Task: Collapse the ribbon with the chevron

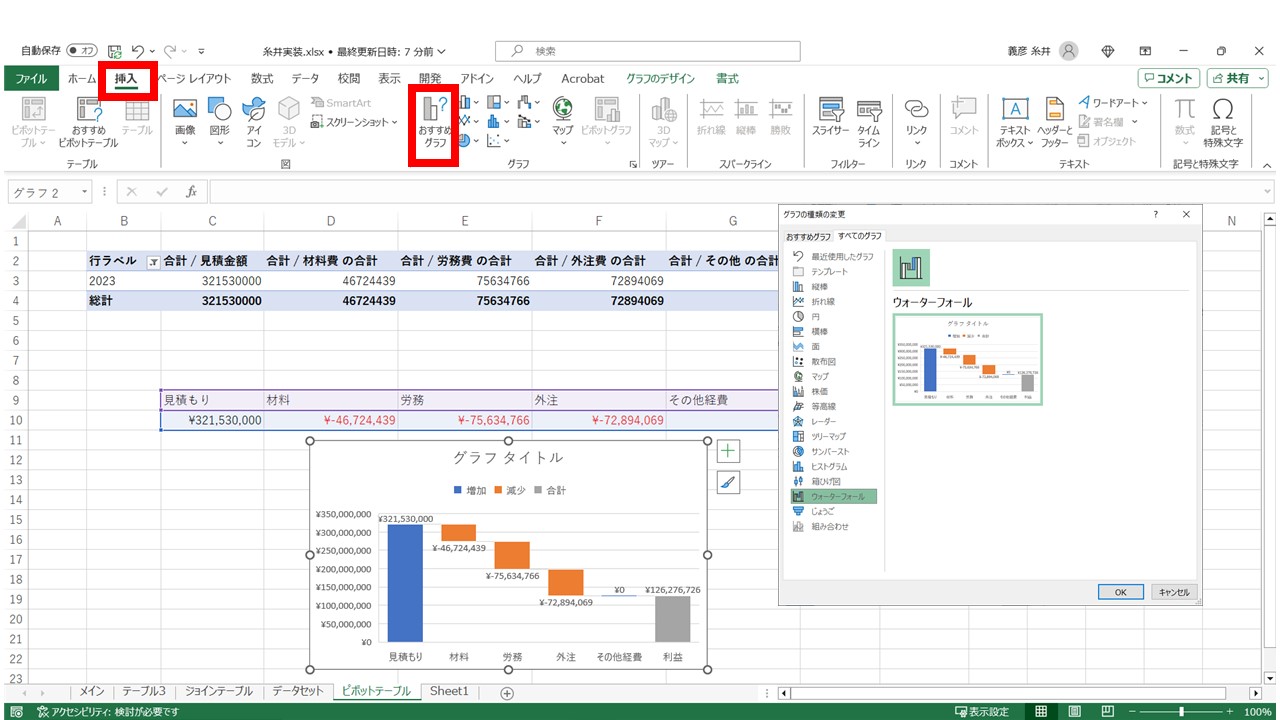Action: tap(1267, 165)
